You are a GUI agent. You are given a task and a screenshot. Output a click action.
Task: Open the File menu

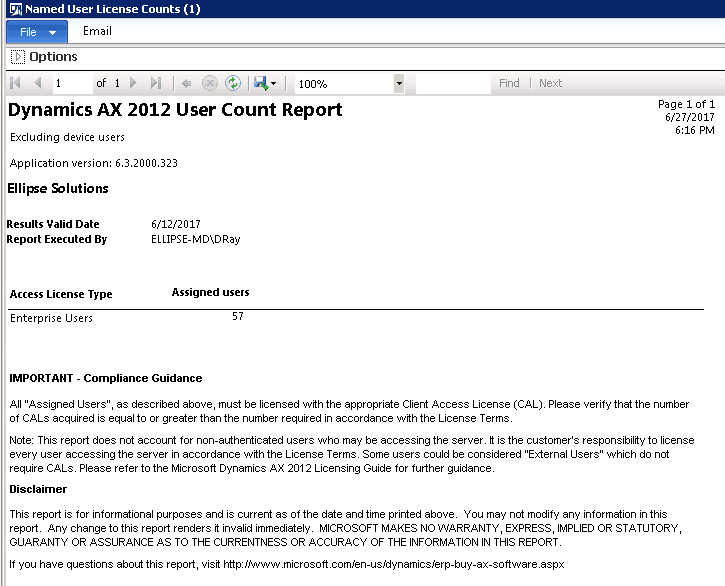[x=37, y=32]
